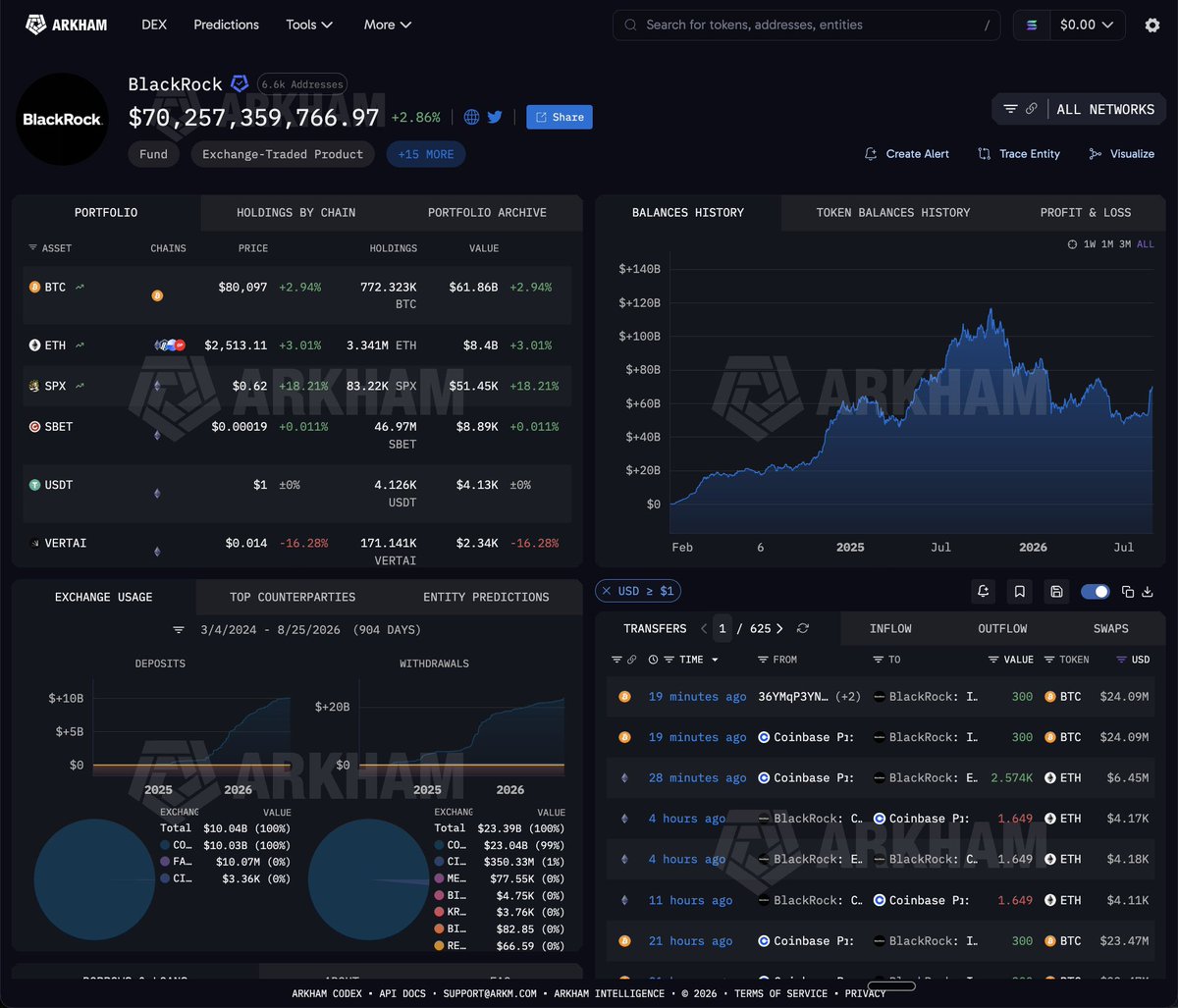The width and height of the screenshot is (1178, 1008).
Task: Expand the More menu
Action: [x=388, y=25]
